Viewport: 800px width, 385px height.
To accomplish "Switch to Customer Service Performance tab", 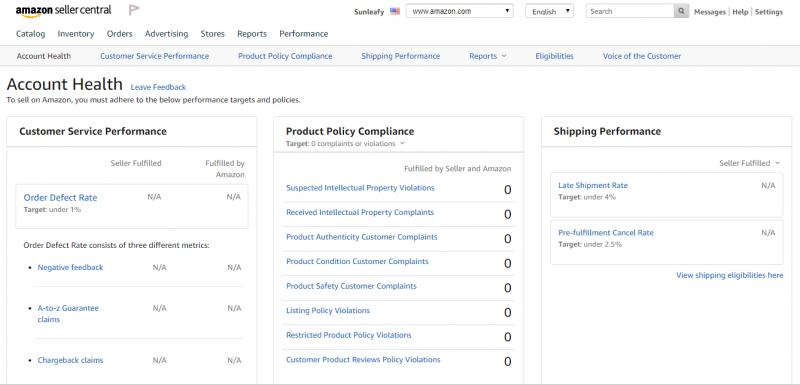I will coord(155,56).
